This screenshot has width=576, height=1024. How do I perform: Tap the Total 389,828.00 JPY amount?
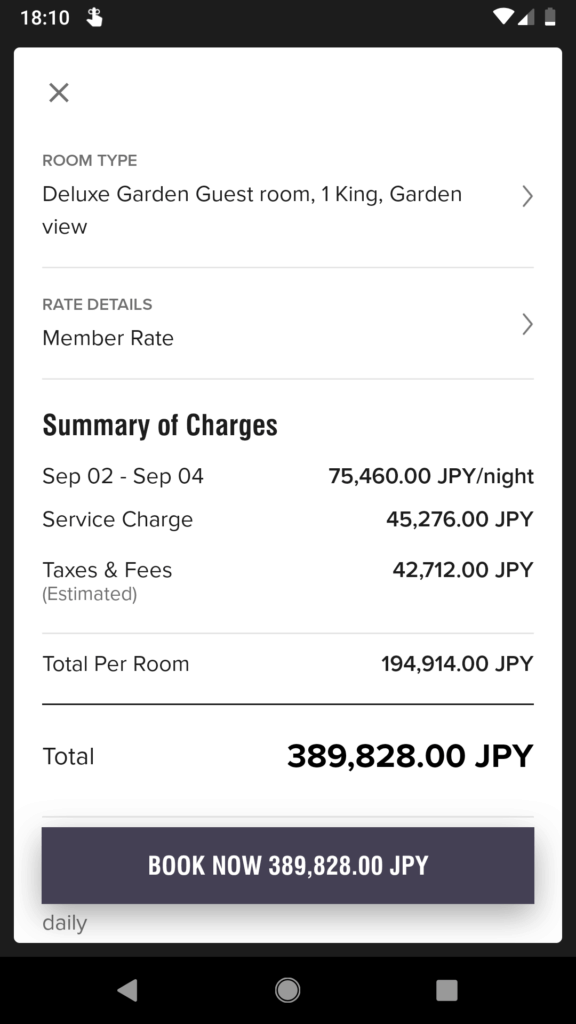coord(410,756)
